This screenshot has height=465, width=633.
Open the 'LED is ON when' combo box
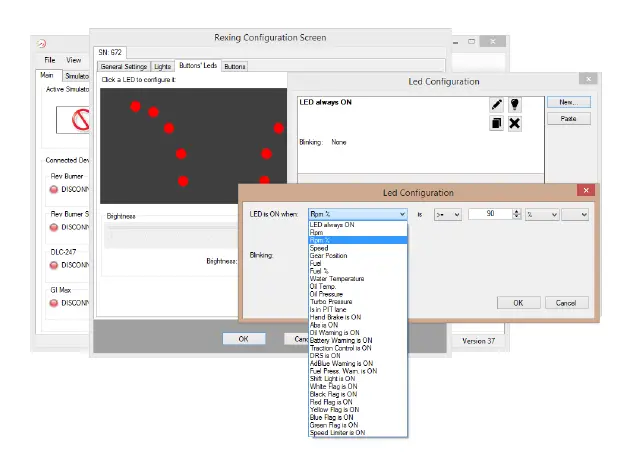[x=358, y=214]
